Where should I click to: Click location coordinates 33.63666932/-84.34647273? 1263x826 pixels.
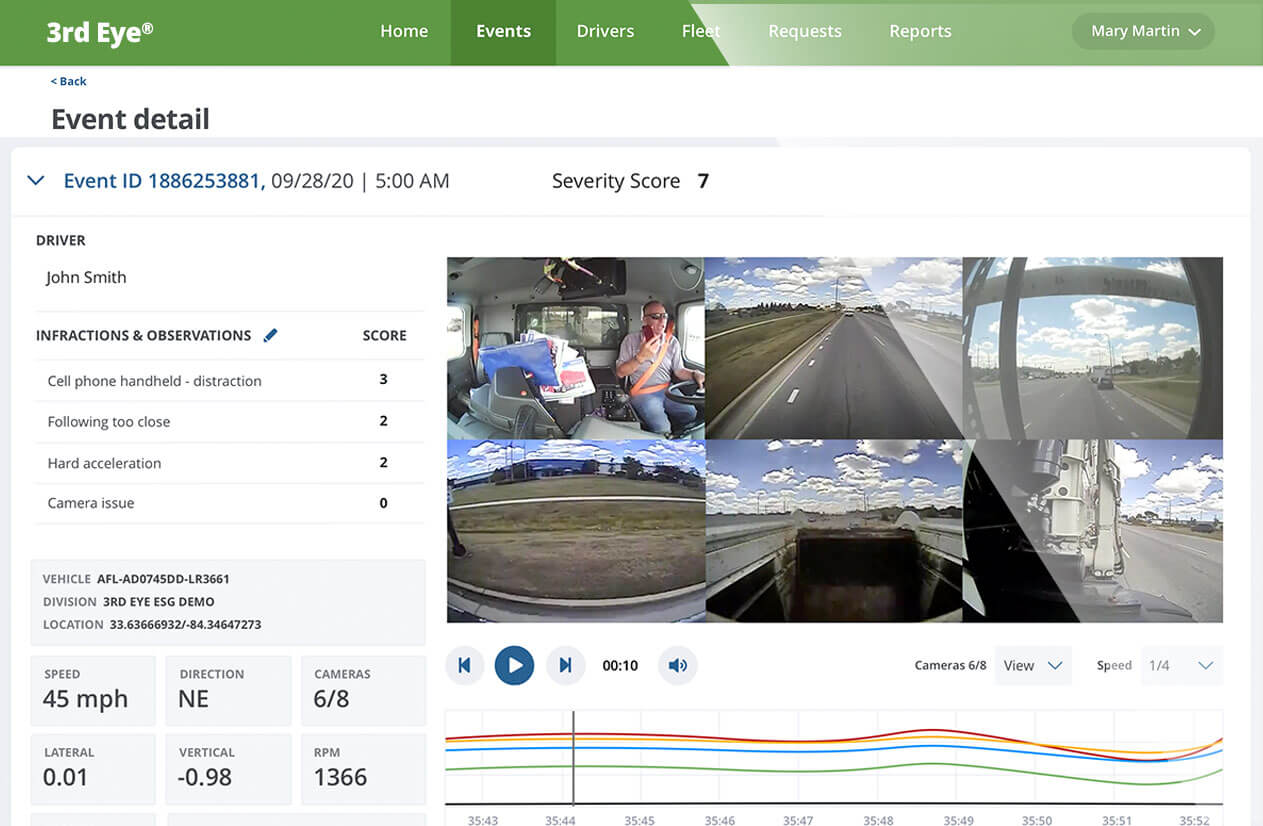(185, 625)
